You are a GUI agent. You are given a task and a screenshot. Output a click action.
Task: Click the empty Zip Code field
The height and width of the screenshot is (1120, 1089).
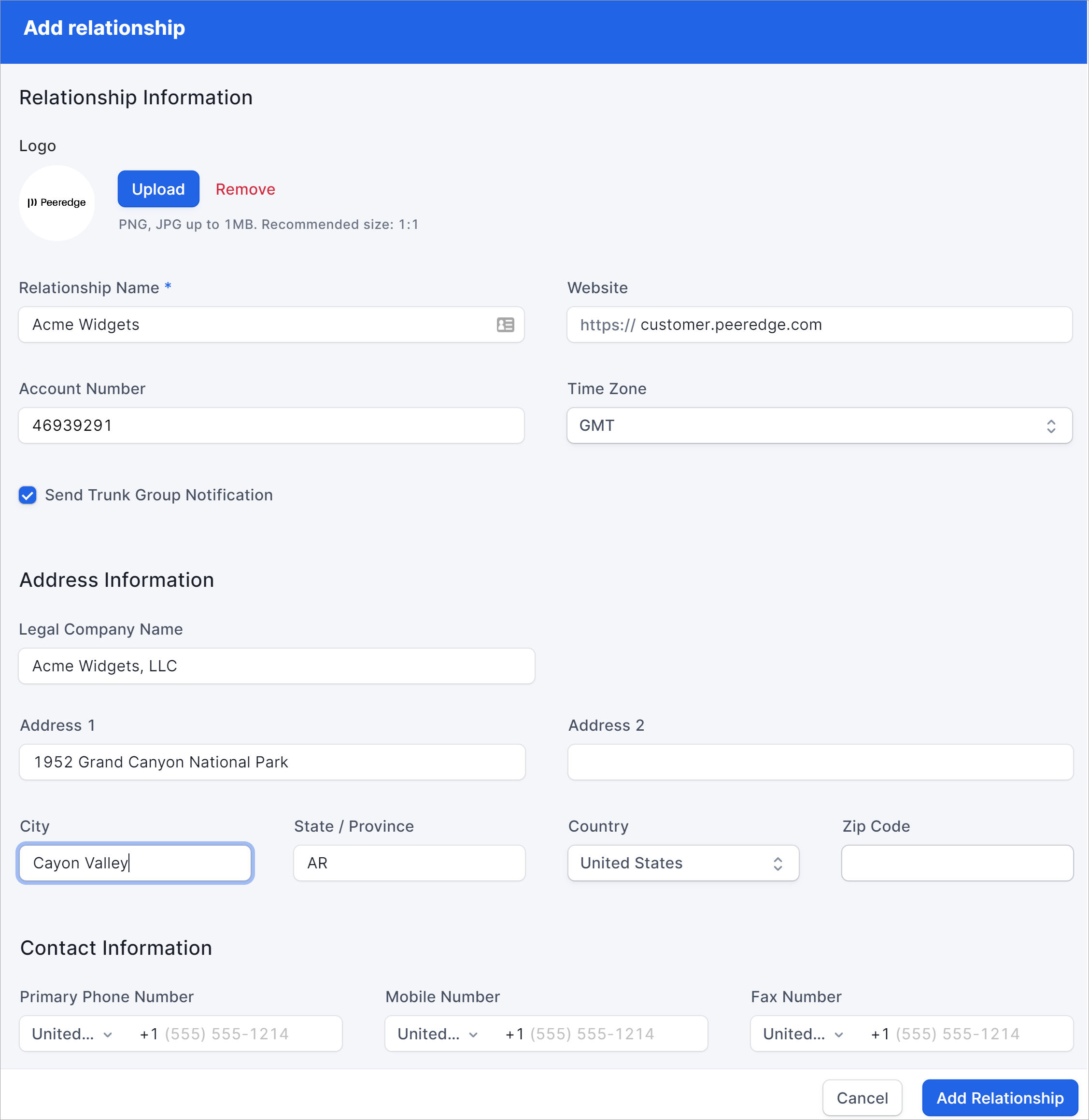pos(956,863)
